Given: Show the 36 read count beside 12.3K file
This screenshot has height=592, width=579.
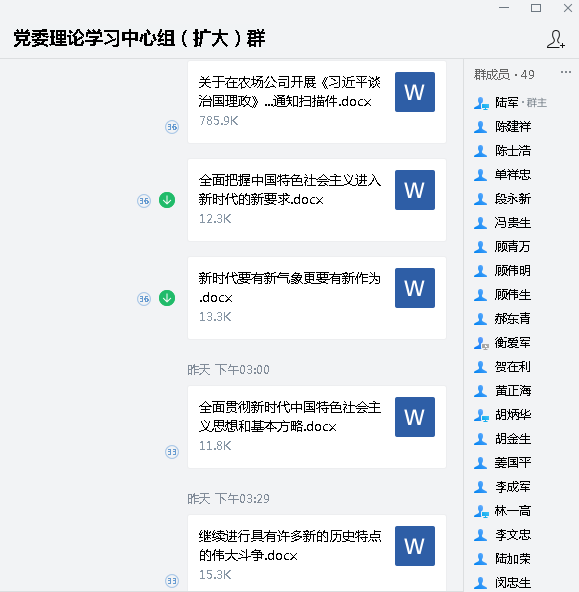Looking at the screenshot, I should 144,201.
